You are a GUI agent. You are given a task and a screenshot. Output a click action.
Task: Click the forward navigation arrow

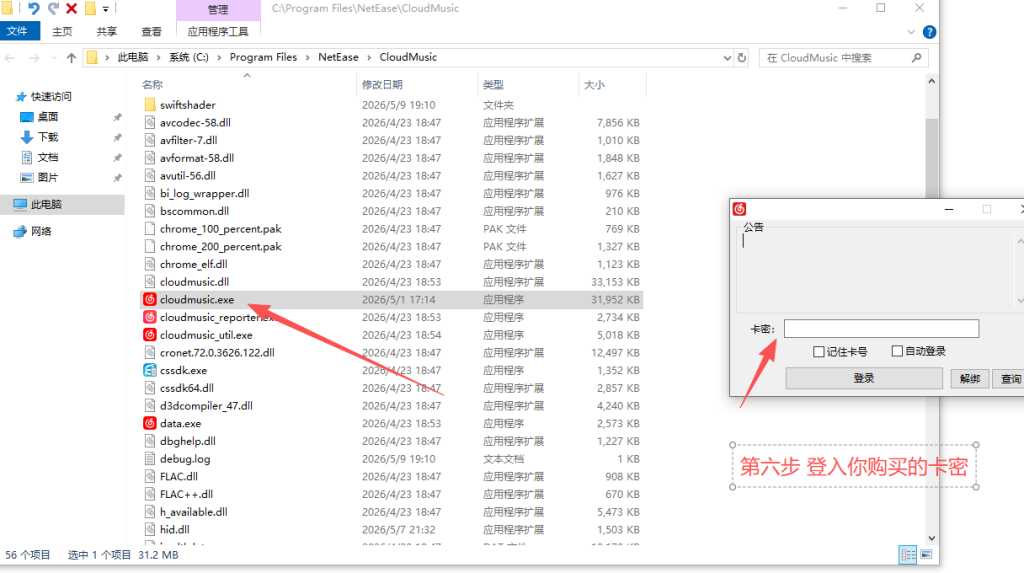click(x=34, y=57)
